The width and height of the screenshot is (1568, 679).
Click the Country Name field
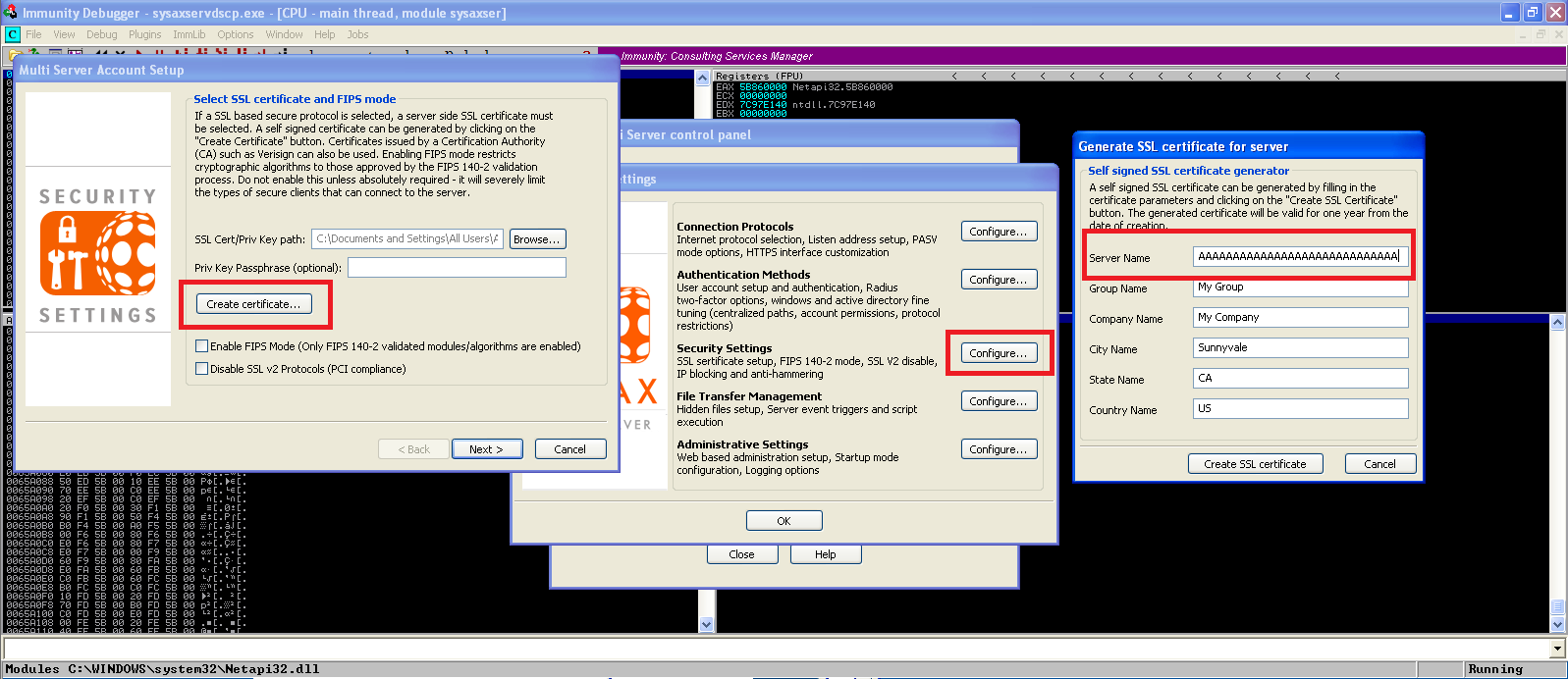coord(1301,409)
